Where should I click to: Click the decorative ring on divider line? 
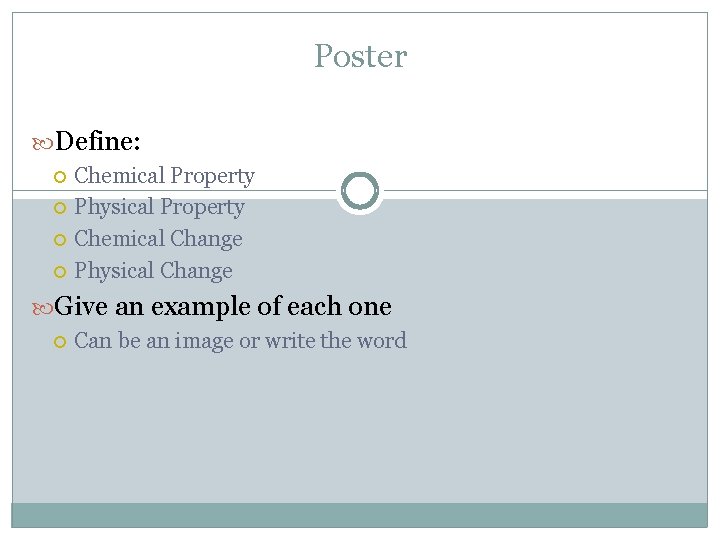[x=360, y=191]
